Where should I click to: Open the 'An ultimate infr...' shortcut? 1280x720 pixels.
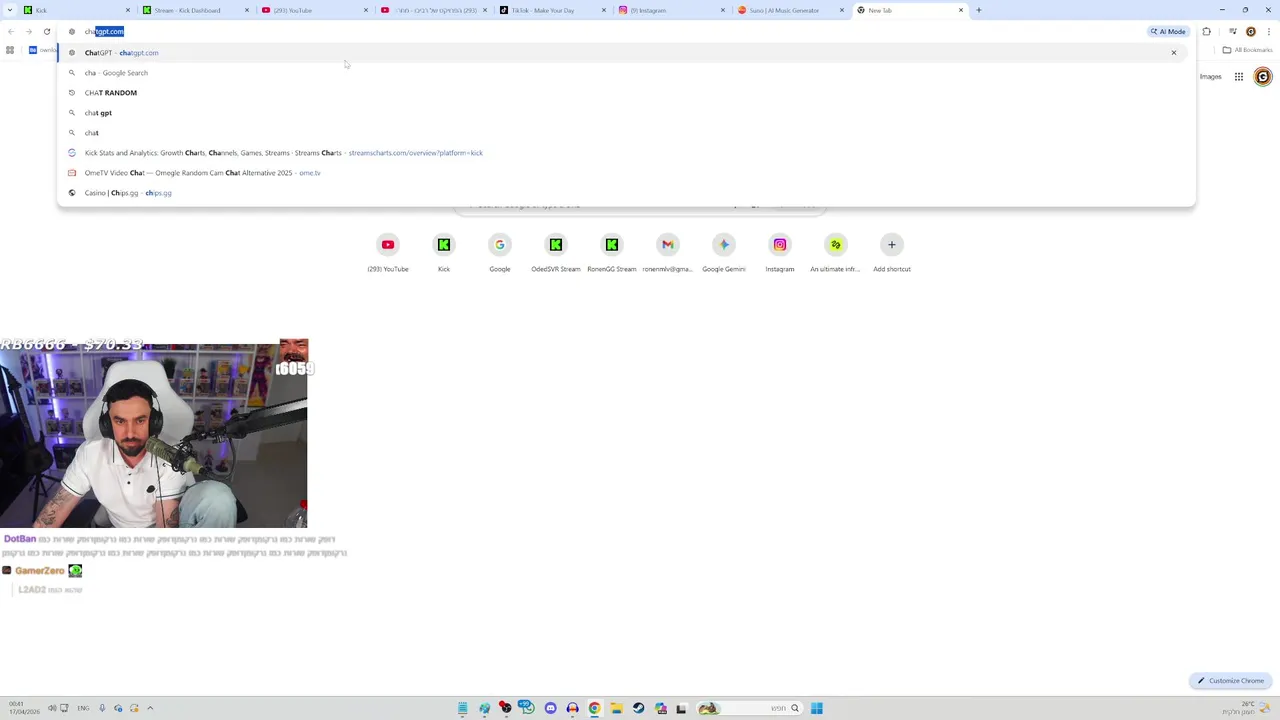836,253
